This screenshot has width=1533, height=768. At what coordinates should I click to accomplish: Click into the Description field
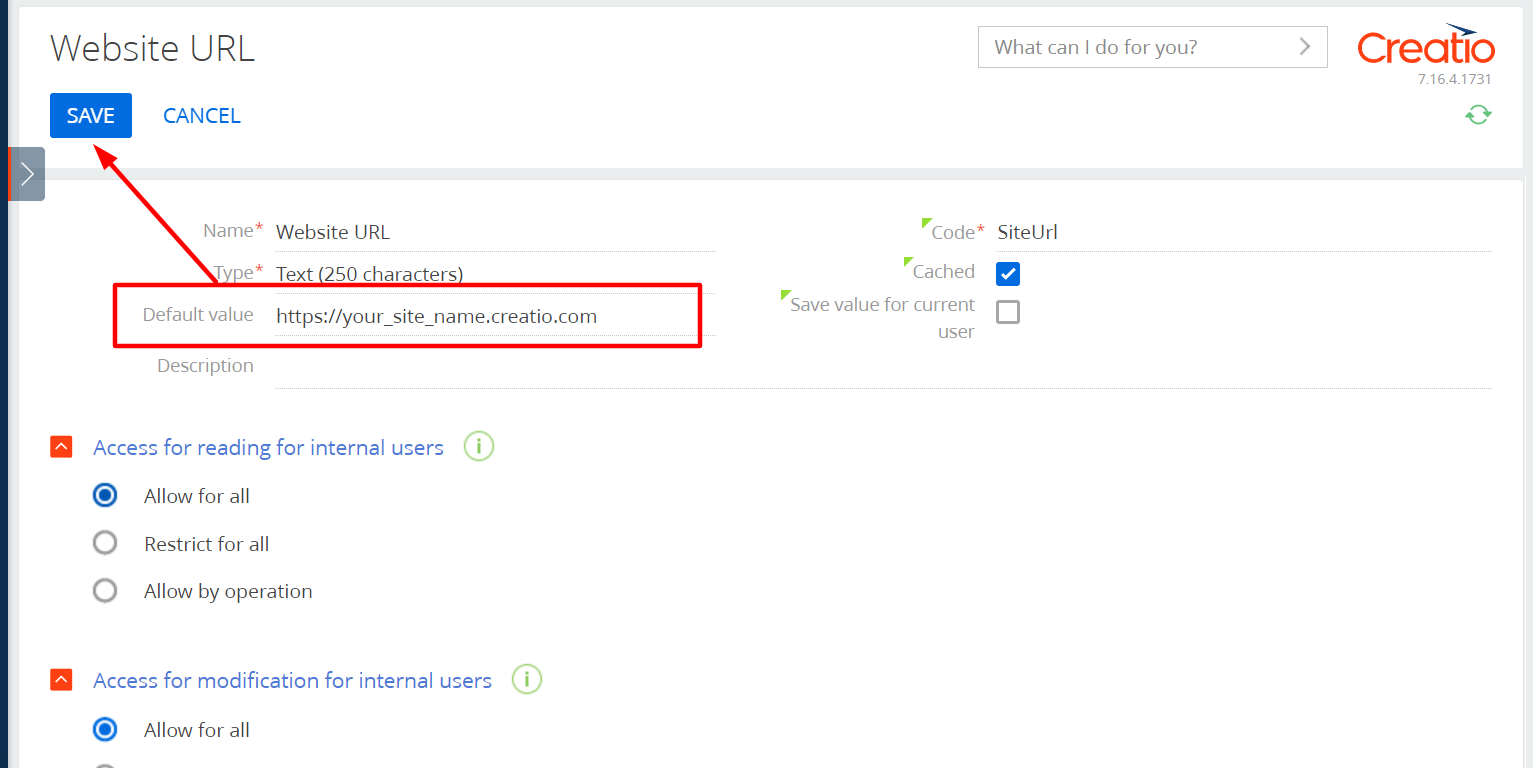point(883,367)
